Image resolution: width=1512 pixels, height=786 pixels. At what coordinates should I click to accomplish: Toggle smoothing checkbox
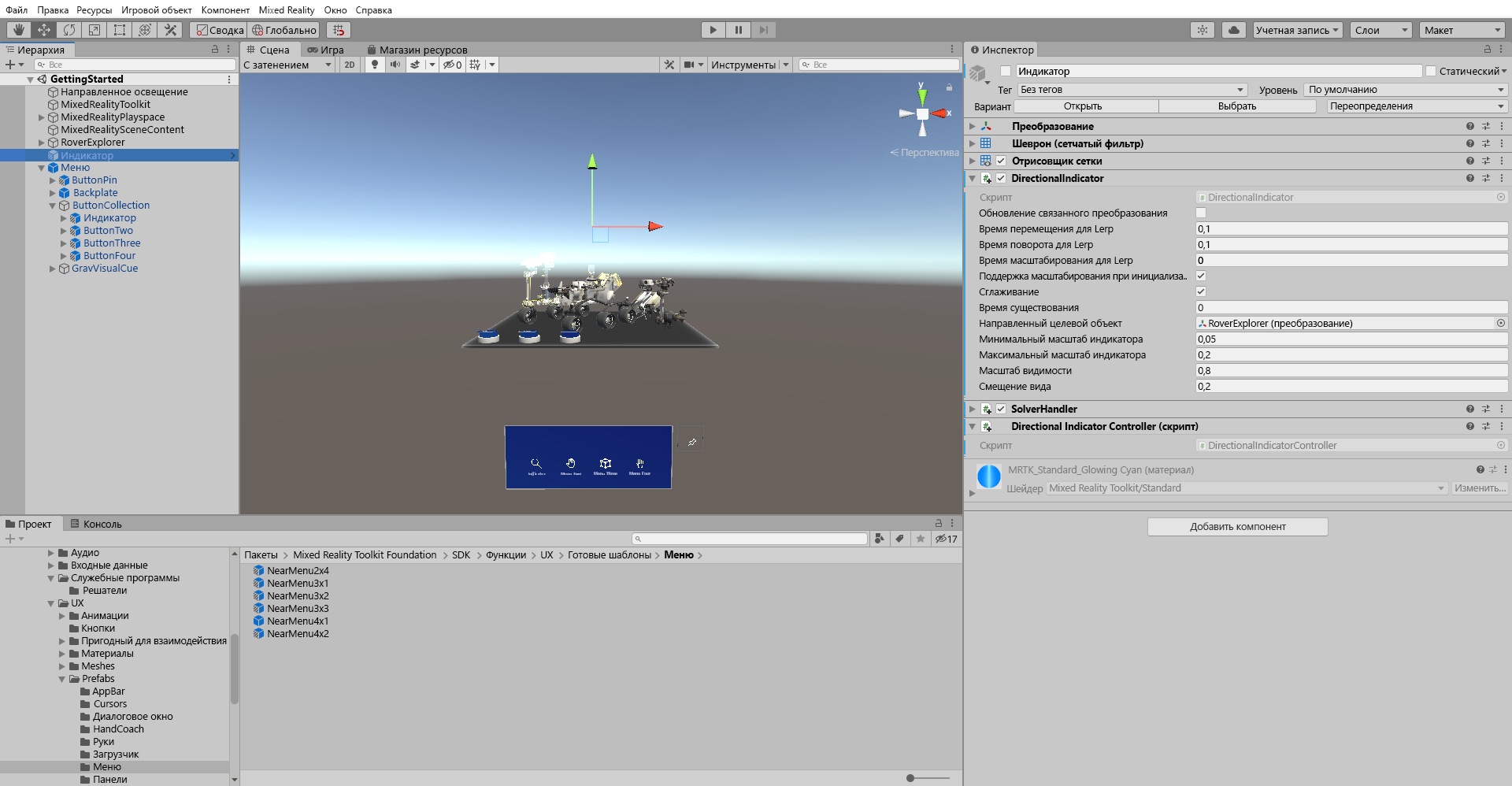[1201, 291]
